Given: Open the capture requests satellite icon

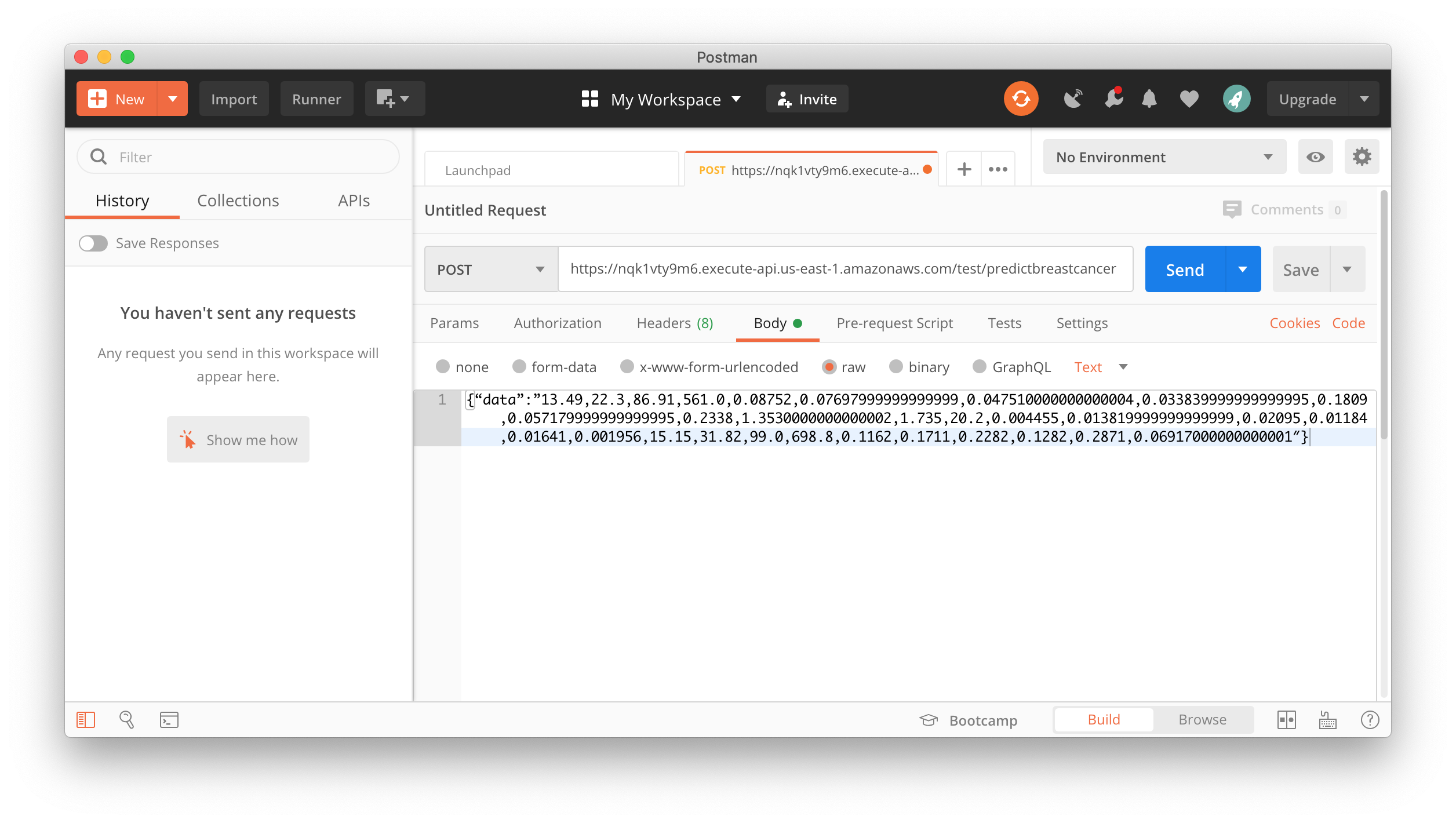Looking at the screenshot, I should [x=1073, y=99].
